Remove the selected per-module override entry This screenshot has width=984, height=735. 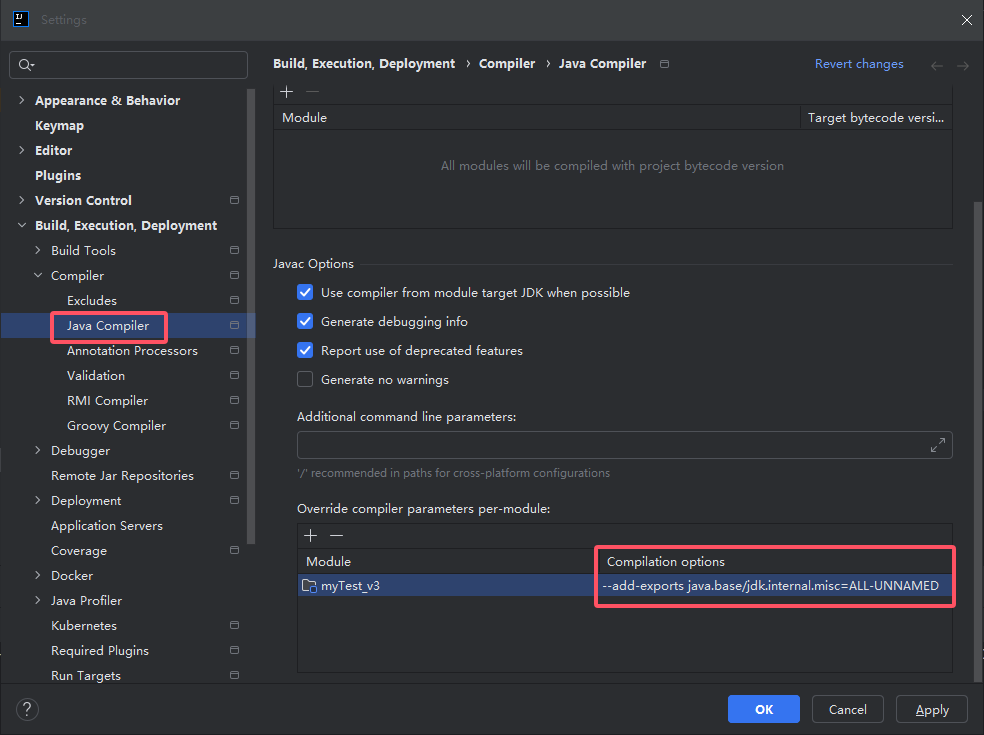pyautogui.click(x=337, y=536)
